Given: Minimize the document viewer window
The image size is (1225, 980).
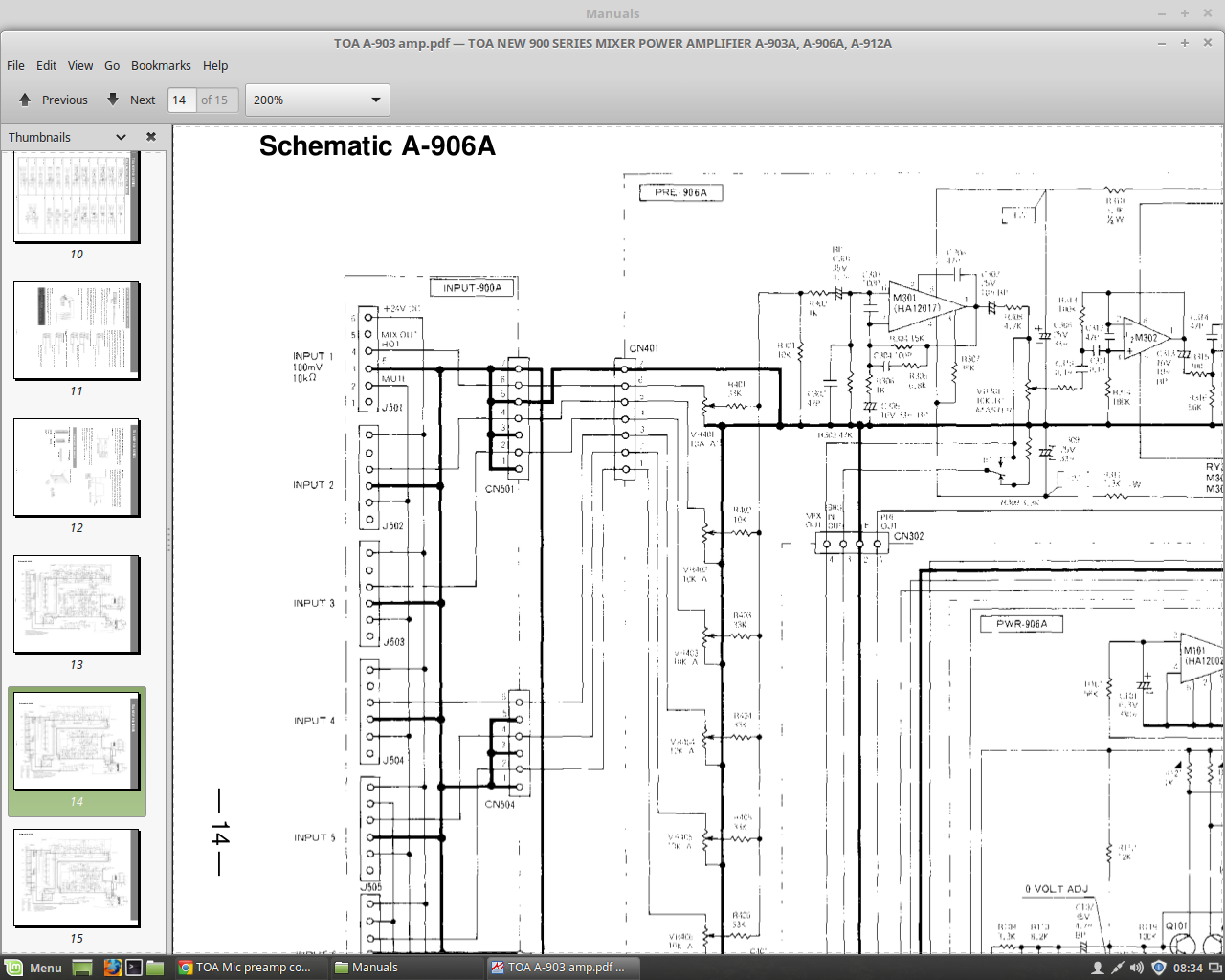Looking at the screenshot, I should [1162, 43].
